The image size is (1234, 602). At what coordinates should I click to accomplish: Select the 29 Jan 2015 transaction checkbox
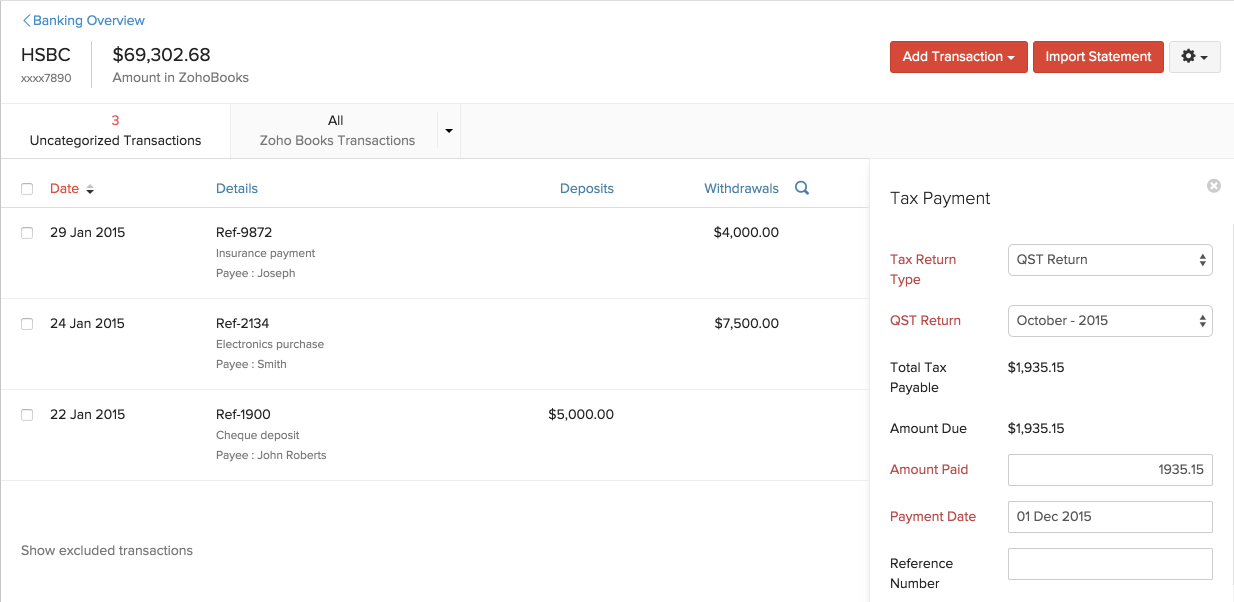coord(27,233)
